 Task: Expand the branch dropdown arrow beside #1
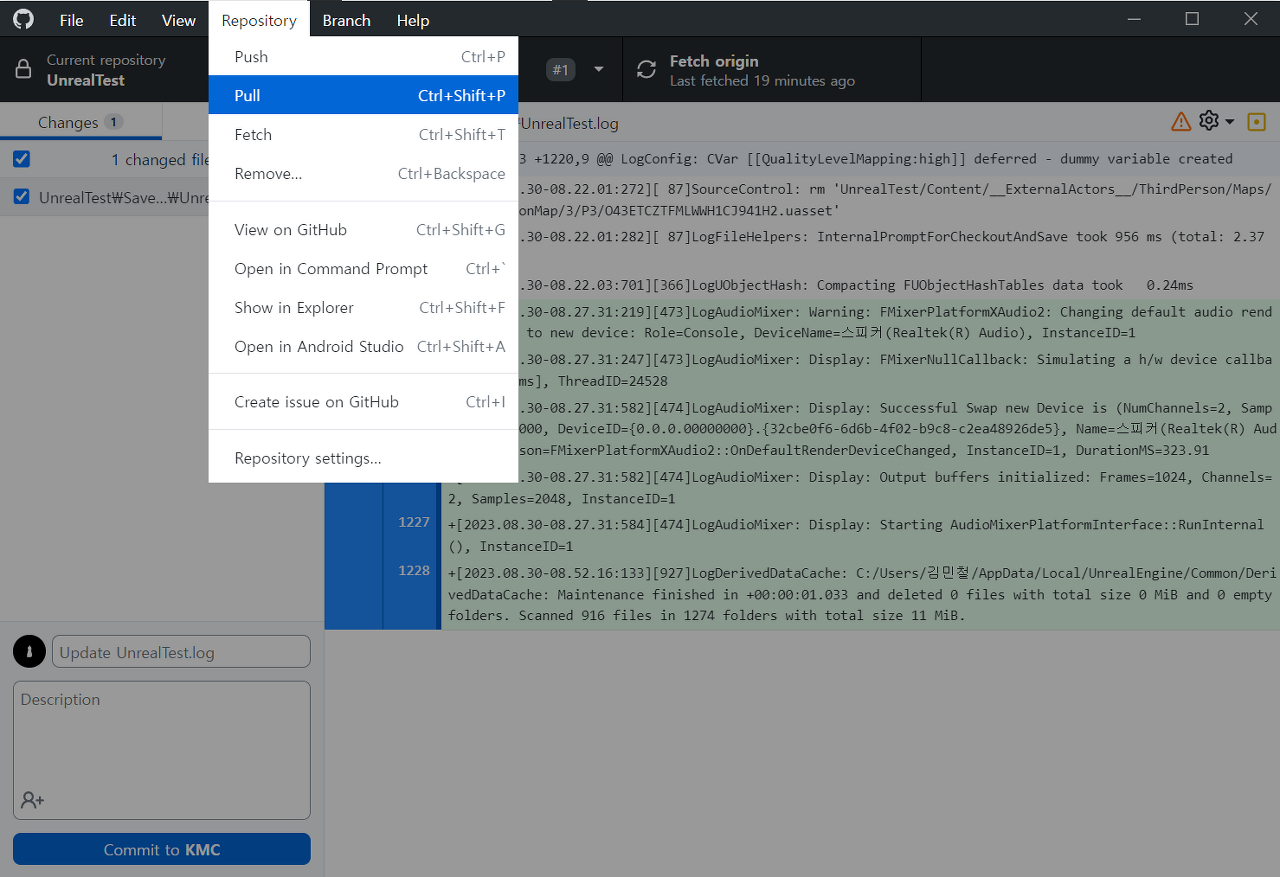tap(599, 70)
